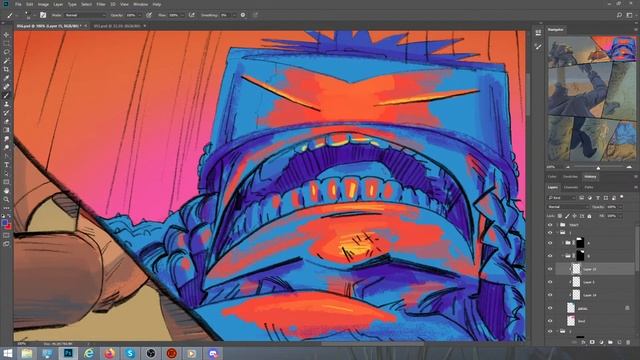Enable airbrush build-up icon
The image size is (640, 360).
(191, 15)
